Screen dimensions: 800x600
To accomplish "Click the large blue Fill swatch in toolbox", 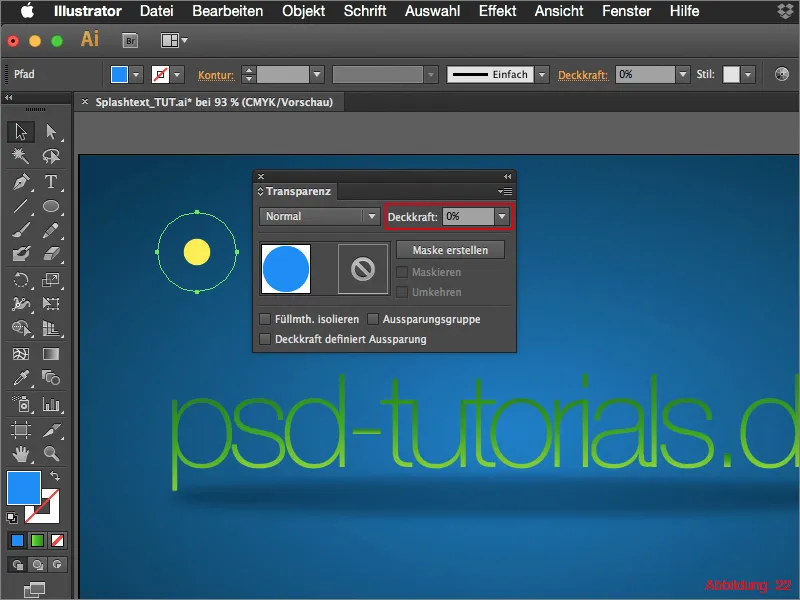I will [24, 488].
